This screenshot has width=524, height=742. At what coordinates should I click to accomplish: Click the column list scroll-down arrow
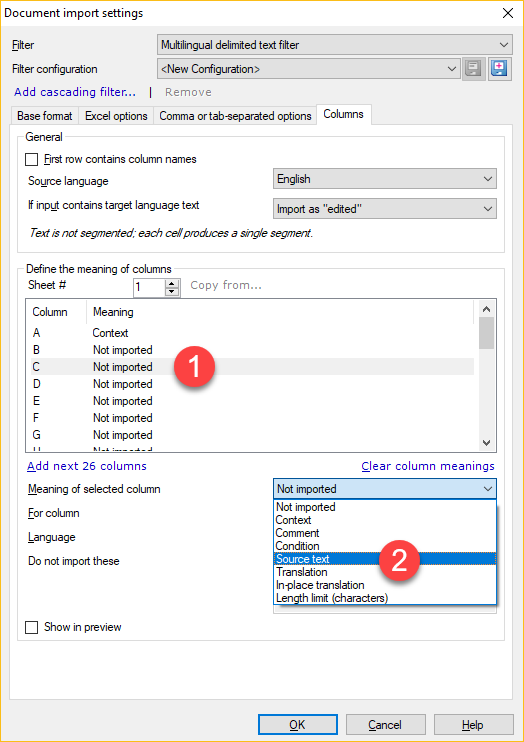[x=487, y=443]
